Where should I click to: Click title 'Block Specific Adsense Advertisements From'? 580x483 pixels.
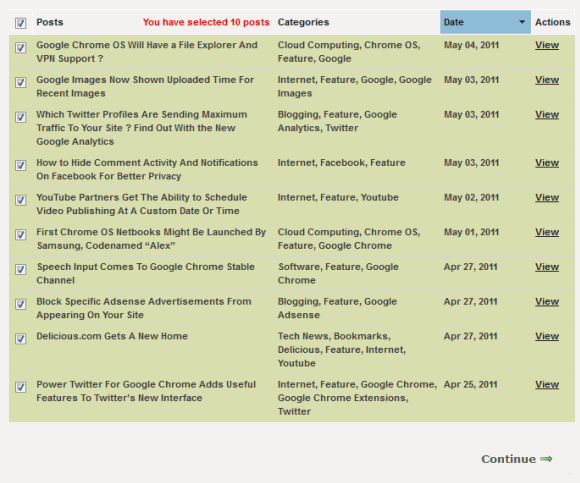144,308
